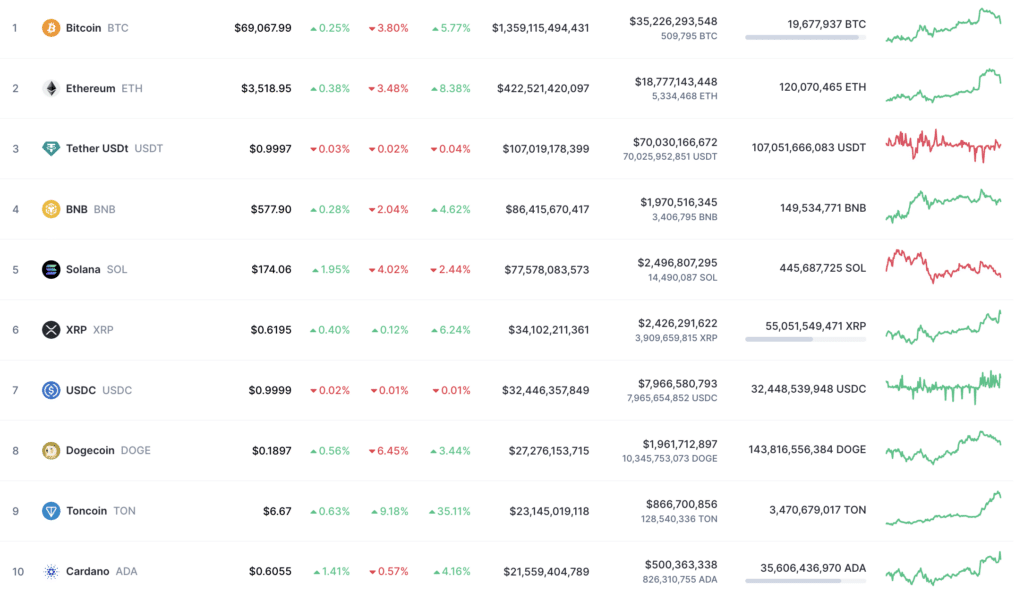Viewport: 1024px width, 601px height.
Task: Click the Toncoin blue logo icon
Action: [51, 511]
